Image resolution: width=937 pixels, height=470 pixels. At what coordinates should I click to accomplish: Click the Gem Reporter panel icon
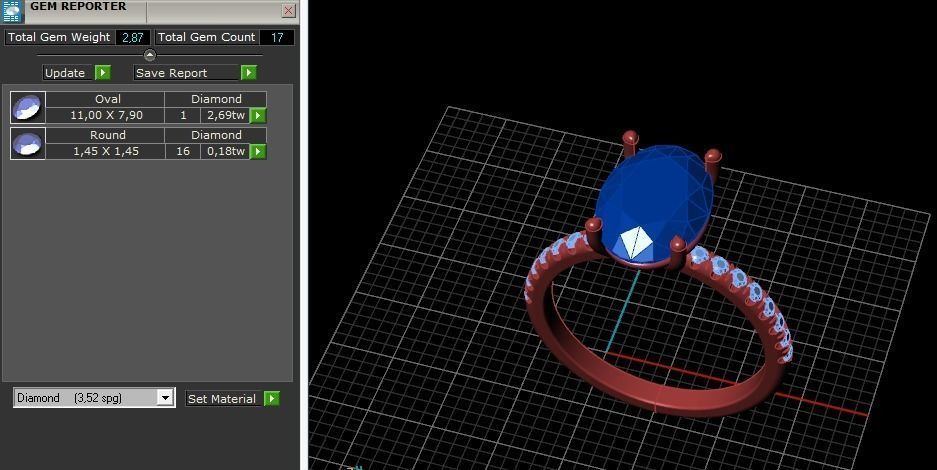point(13,11)
